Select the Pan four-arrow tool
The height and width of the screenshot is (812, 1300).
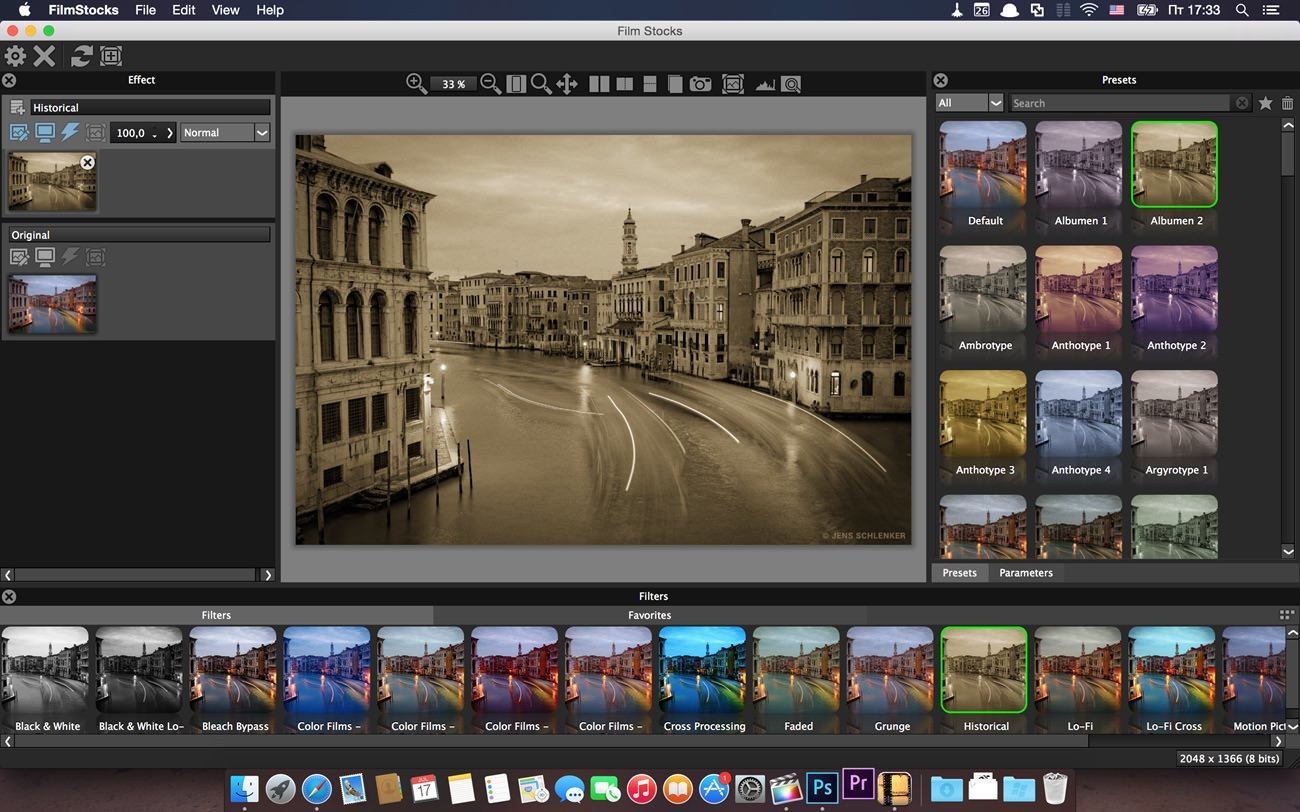(567, 84)
